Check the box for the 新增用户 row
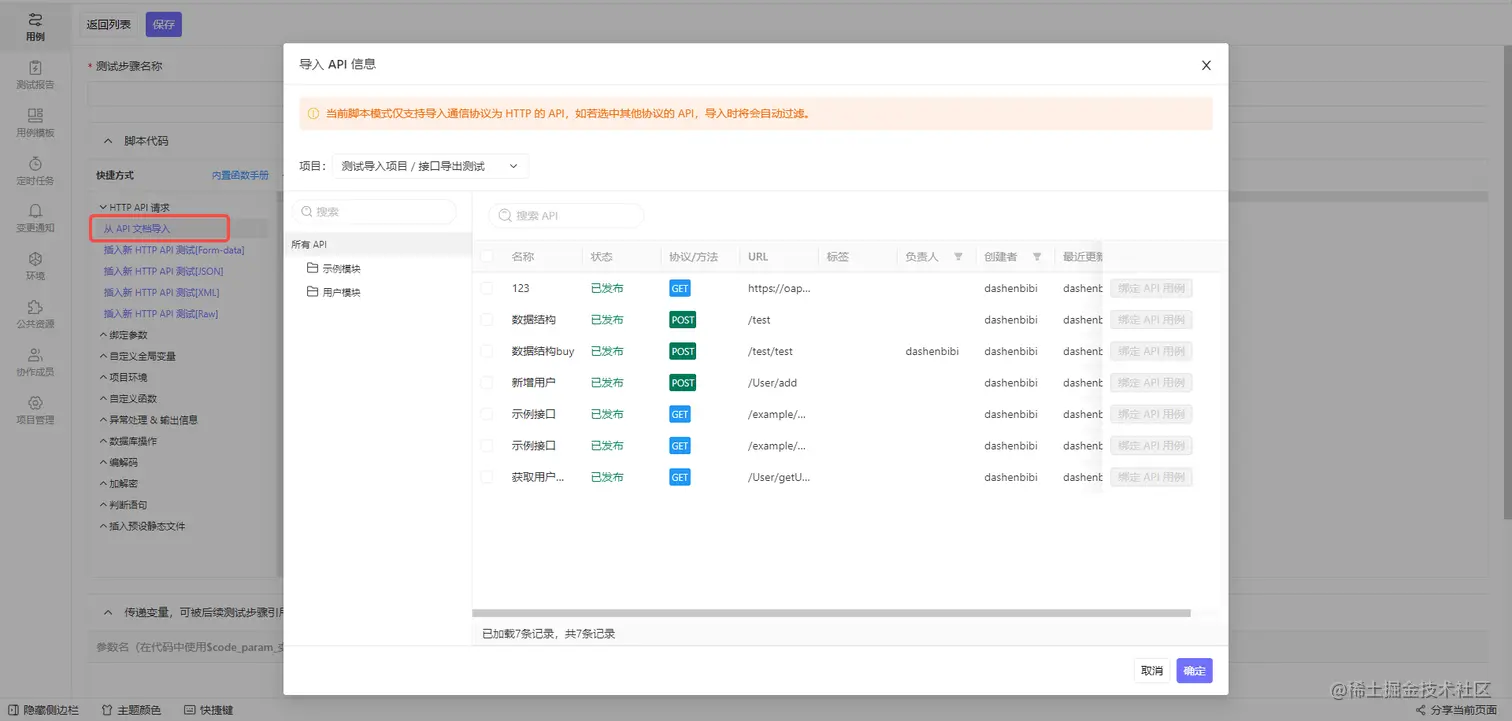1512x721 pixels. coord(487,383)
